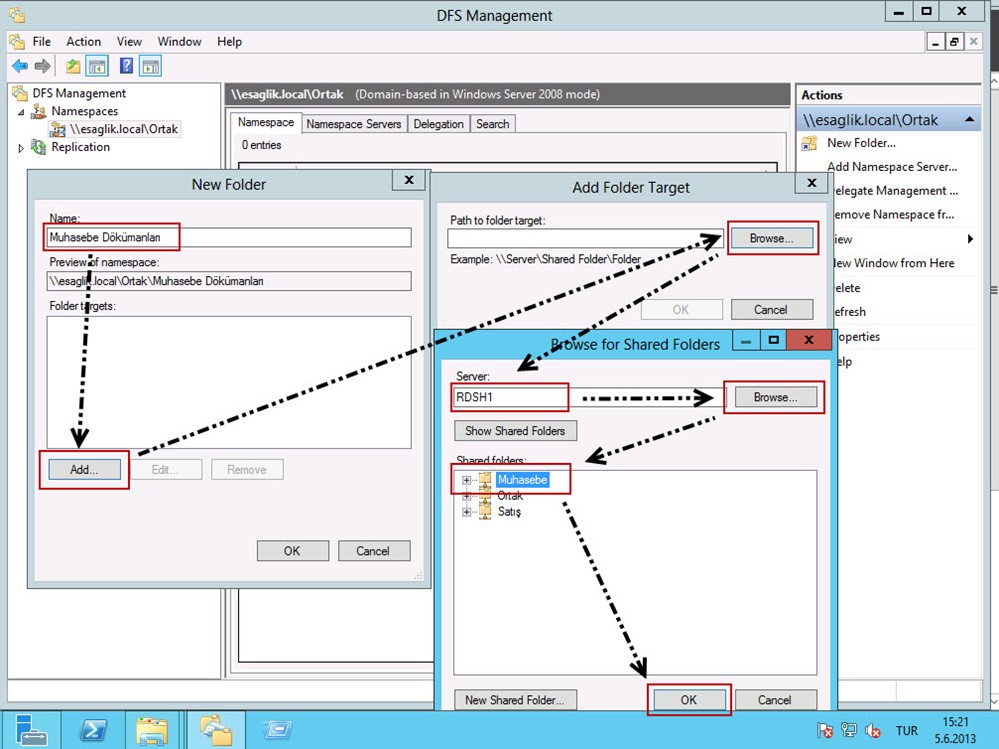Click OK in Browse for Shared Folders

tap(689, 700)
